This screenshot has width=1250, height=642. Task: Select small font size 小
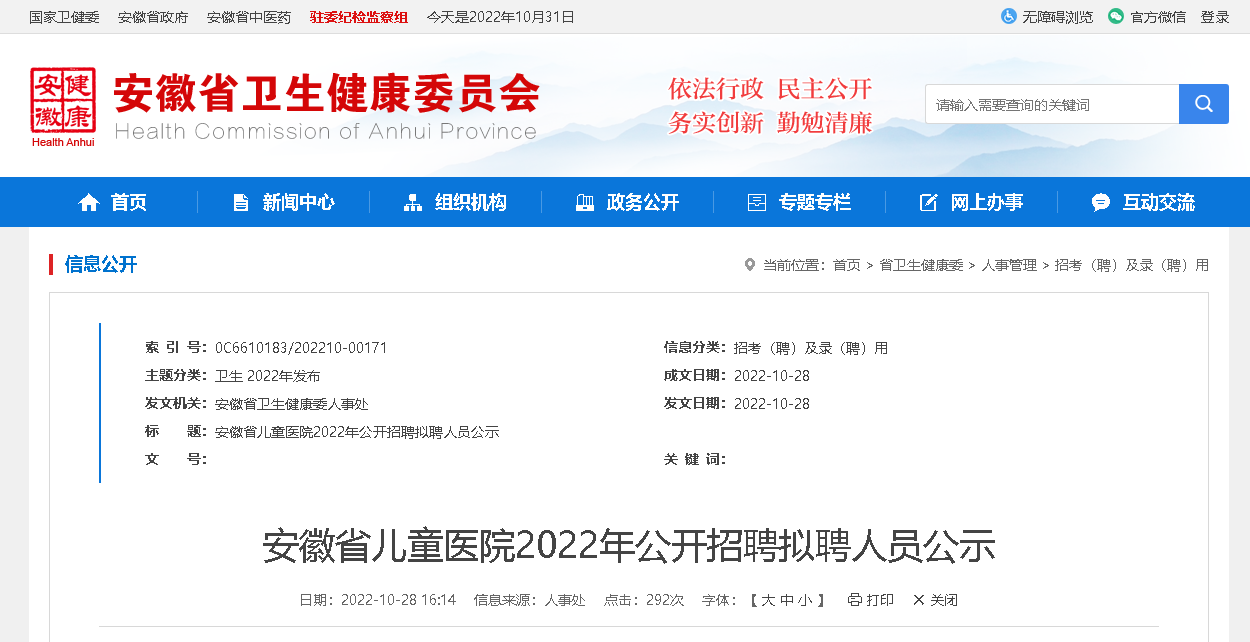[x=806, y=600]
